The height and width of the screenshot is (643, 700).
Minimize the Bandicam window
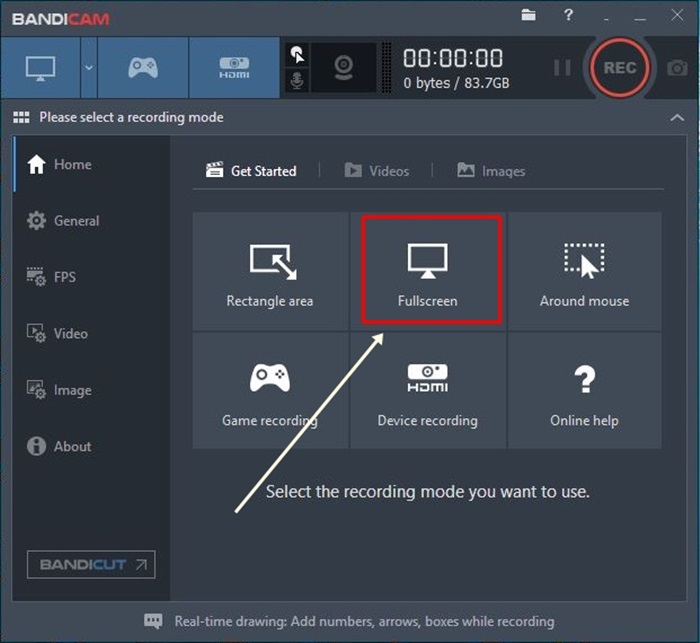click(x=640, y=17)
